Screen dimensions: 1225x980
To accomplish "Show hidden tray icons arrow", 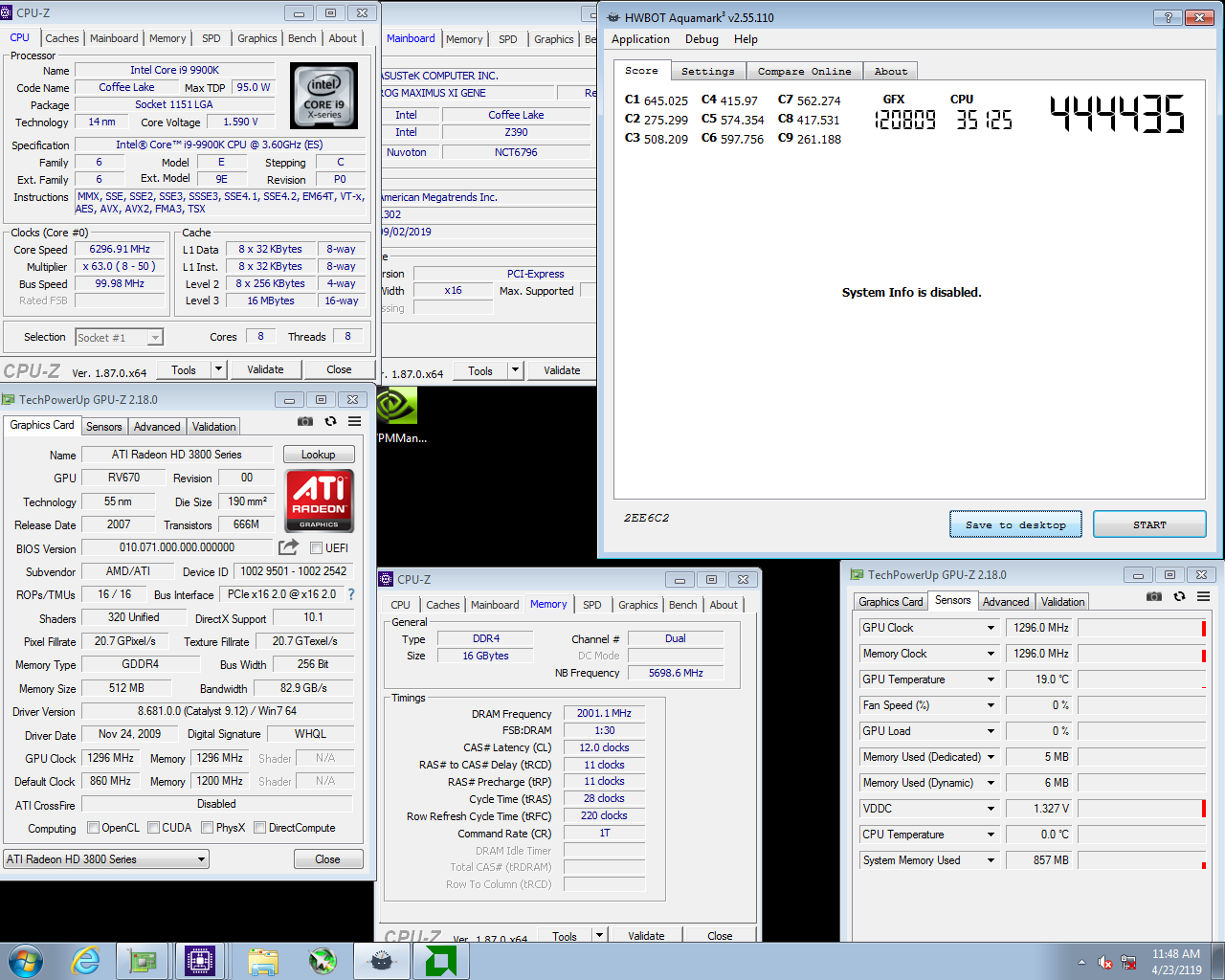I will [x=1081, y=962].
